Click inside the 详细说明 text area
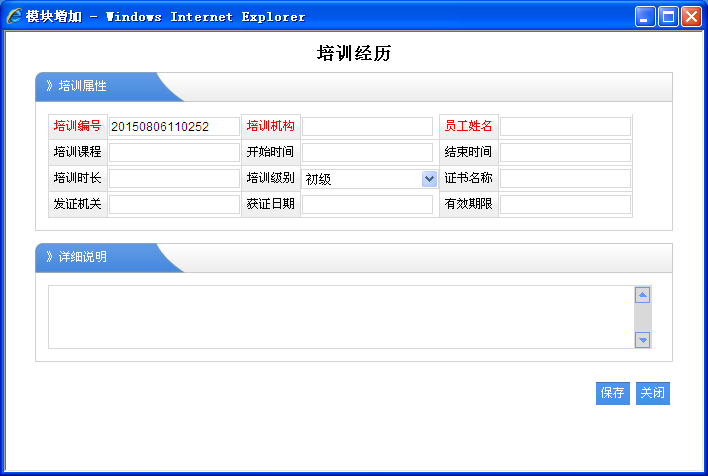 [340, 317]
